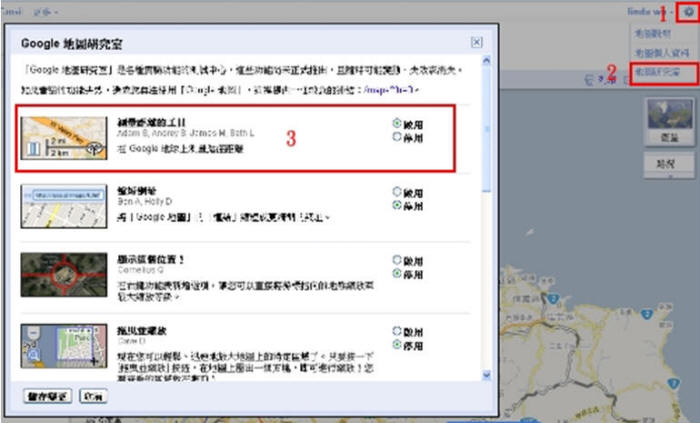
Task: Open the gear settings icon at top right
Action: click(688, 12)
